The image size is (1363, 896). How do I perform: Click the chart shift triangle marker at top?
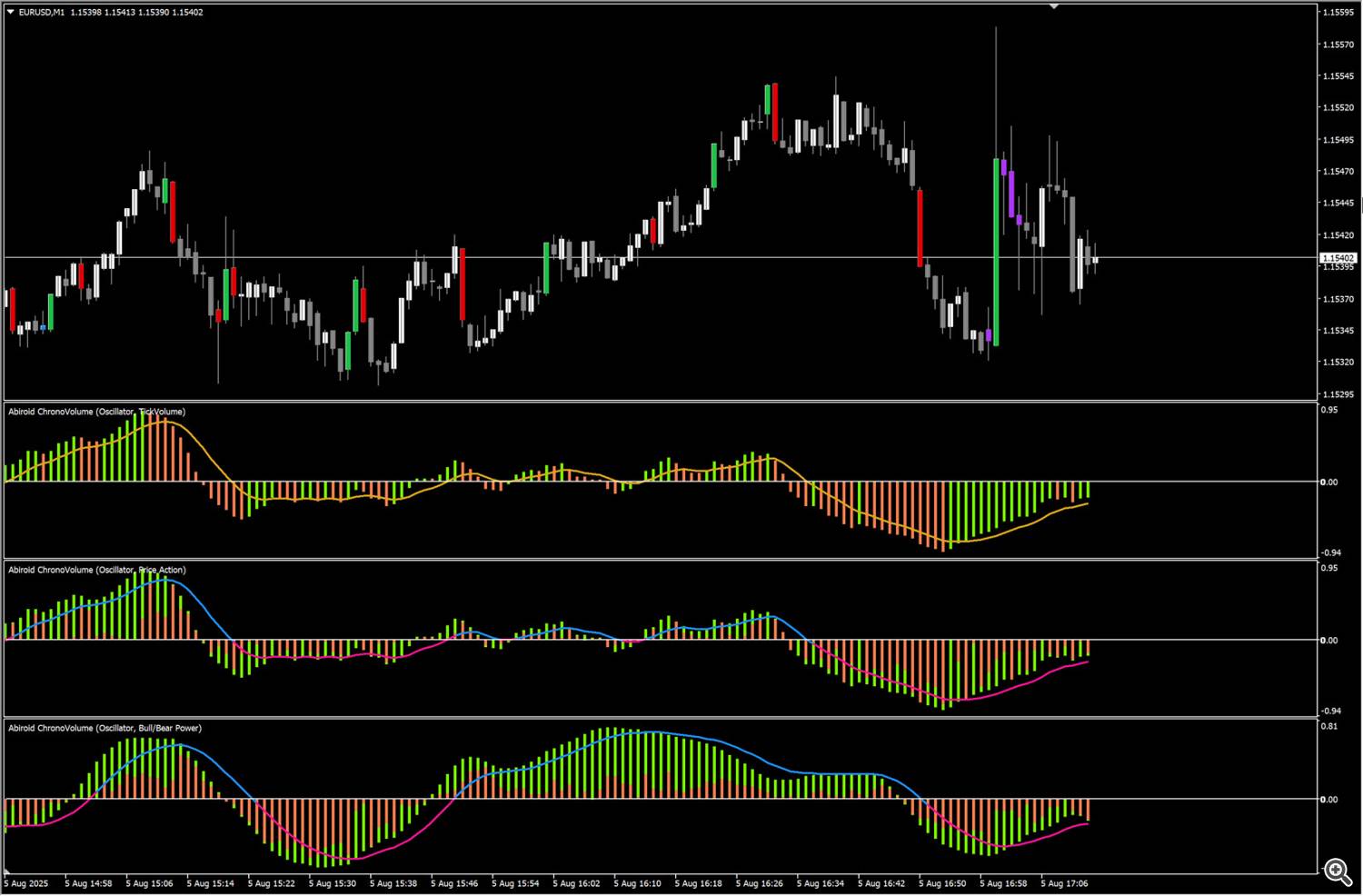[x=1054, y=6]
